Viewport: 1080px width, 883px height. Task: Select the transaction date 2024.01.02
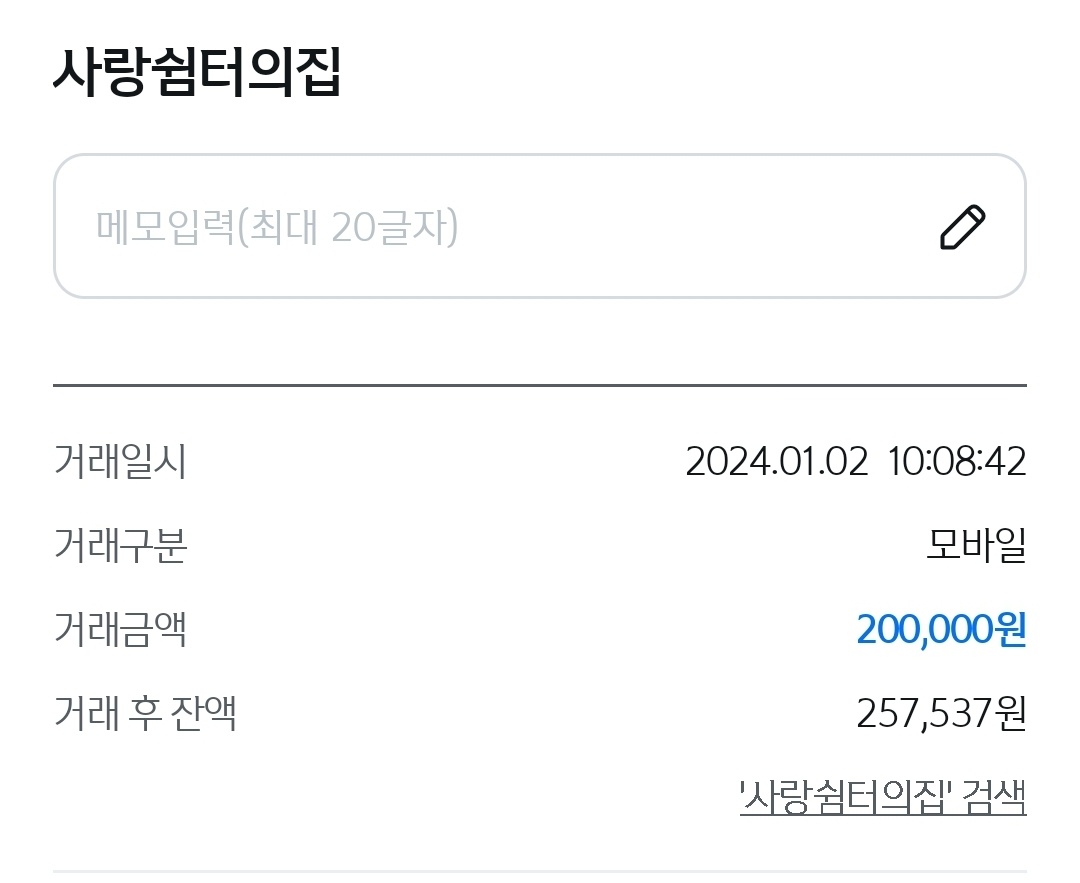[x=776, y=462]
